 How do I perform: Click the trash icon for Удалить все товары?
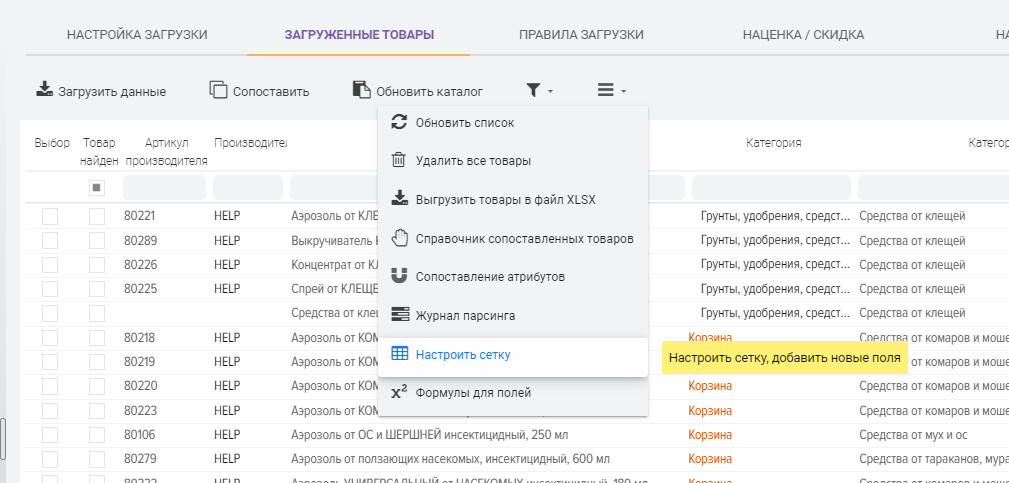(x=400, y=160)
